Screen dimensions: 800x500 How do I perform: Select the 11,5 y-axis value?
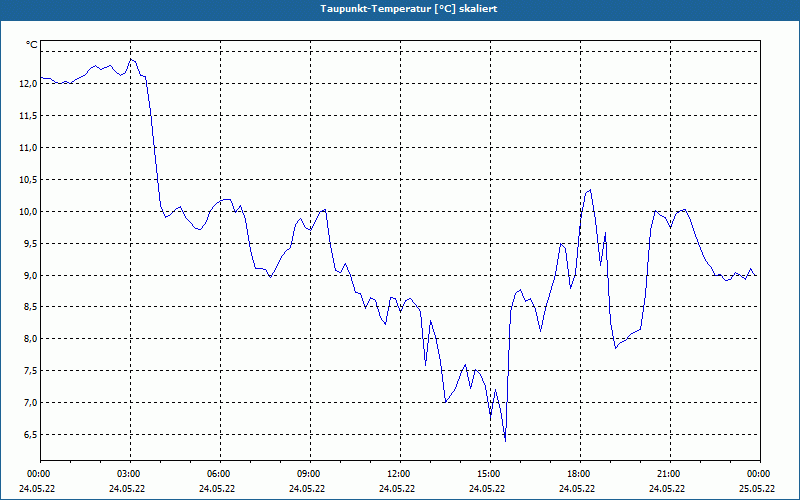(x=28, y=116)
